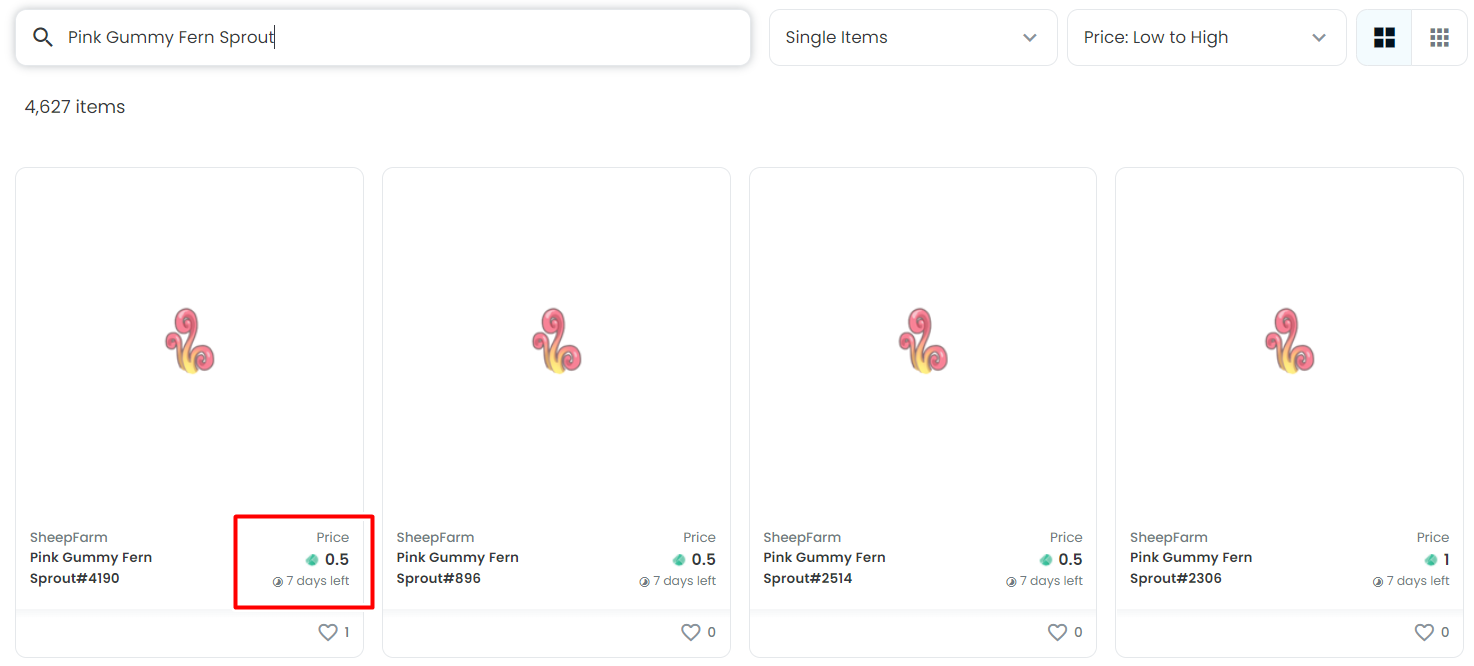Click the 0.5 price on Sprout#4190
The width and height of the screenshot is (1474, 666).
click(337, 559)
